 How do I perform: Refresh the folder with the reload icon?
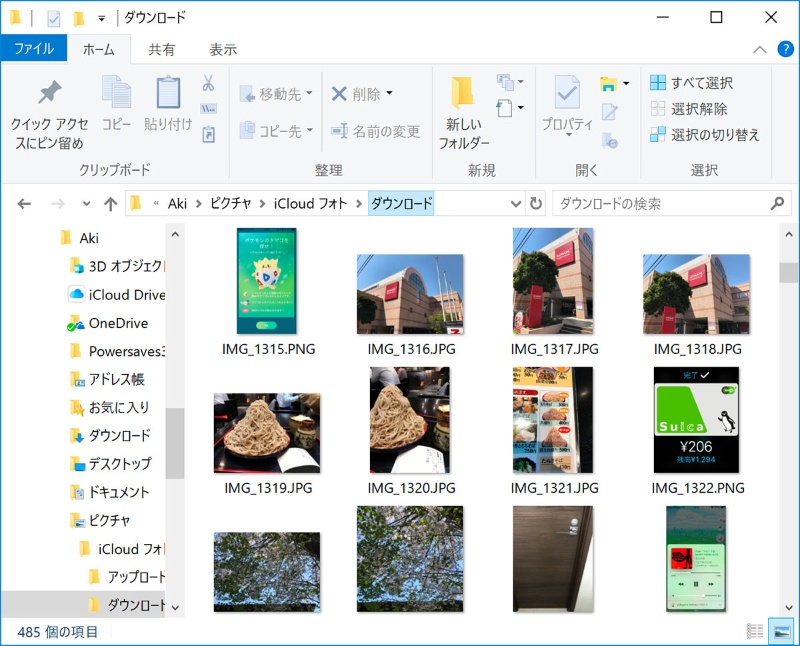tap(536, 204)
